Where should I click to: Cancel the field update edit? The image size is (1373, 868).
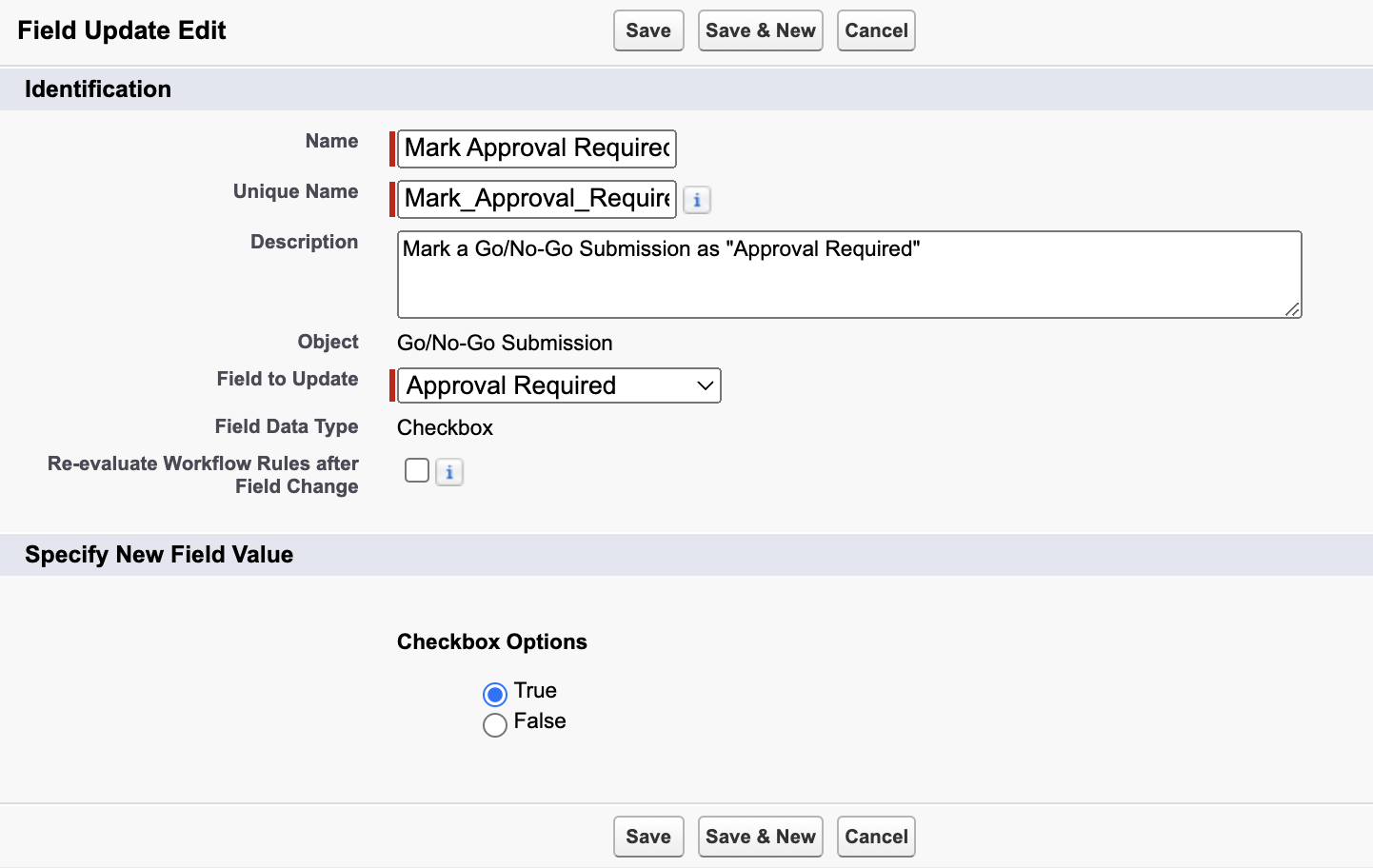tap(875, 30)
